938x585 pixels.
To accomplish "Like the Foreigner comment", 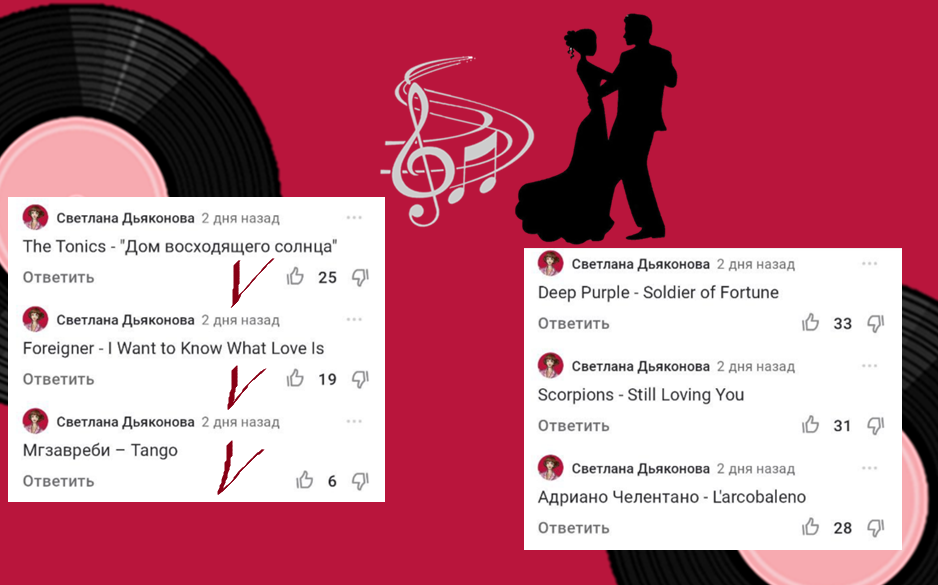I will 295,378.
